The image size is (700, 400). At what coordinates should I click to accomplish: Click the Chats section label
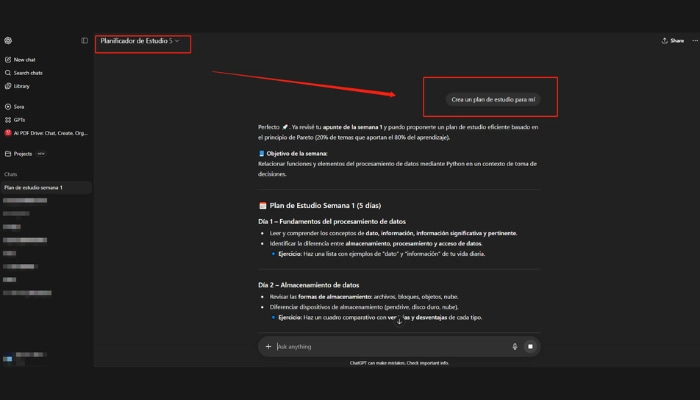(x=11, y=174)
